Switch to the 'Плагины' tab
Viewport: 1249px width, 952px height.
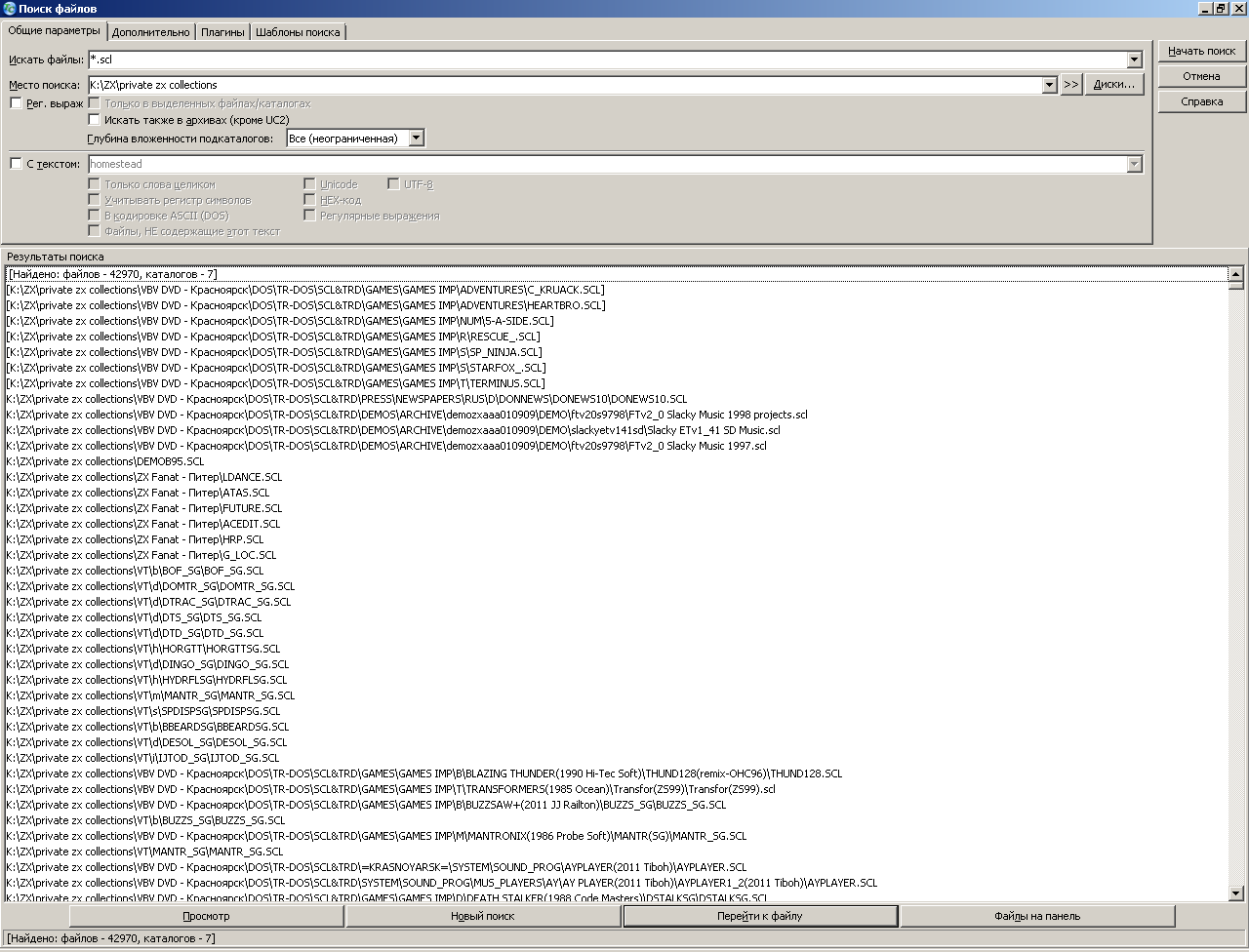[222, 32]
